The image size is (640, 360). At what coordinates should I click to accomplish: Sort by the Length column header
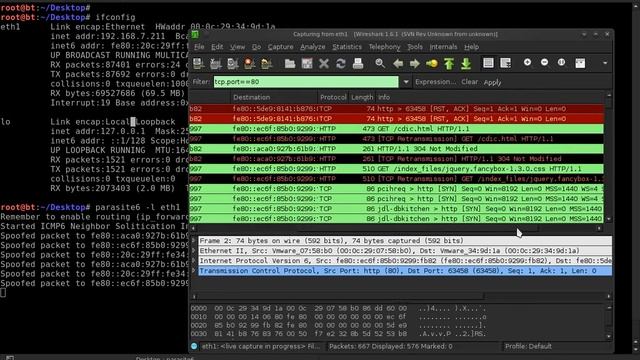[362, 97]
